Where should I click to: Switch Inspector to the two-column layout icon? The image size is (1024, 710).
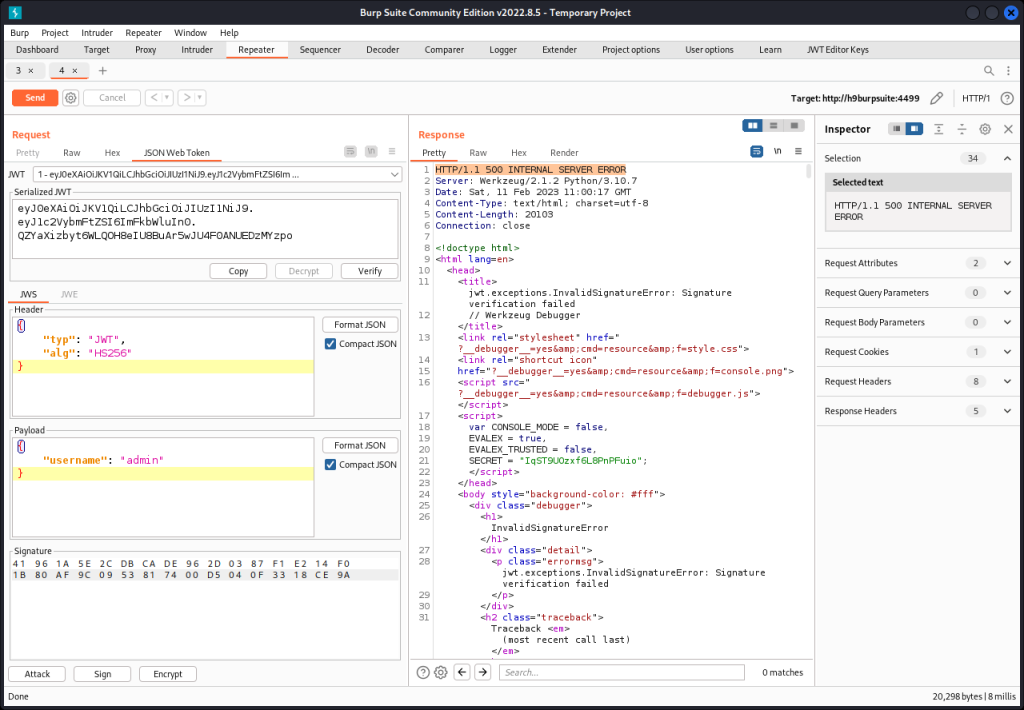coord(914,129)
